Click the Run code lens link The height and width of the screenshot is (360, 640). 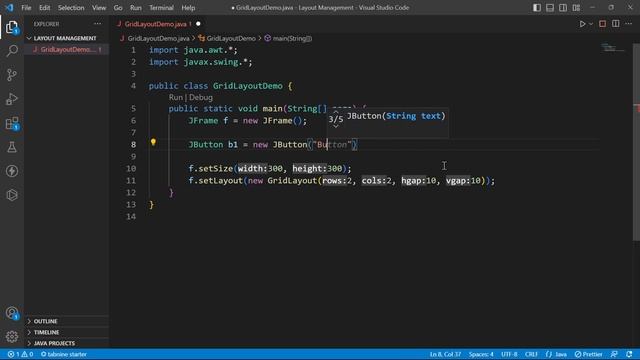coord(176,98)
